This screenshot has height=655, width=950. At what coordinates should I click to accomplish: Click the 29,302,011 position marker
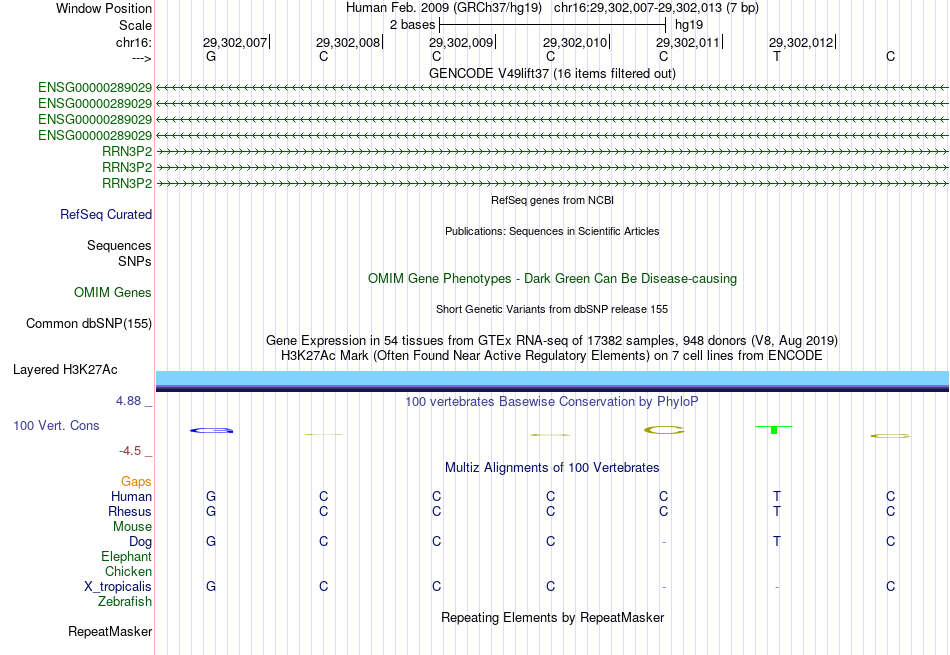coord(688,42)
